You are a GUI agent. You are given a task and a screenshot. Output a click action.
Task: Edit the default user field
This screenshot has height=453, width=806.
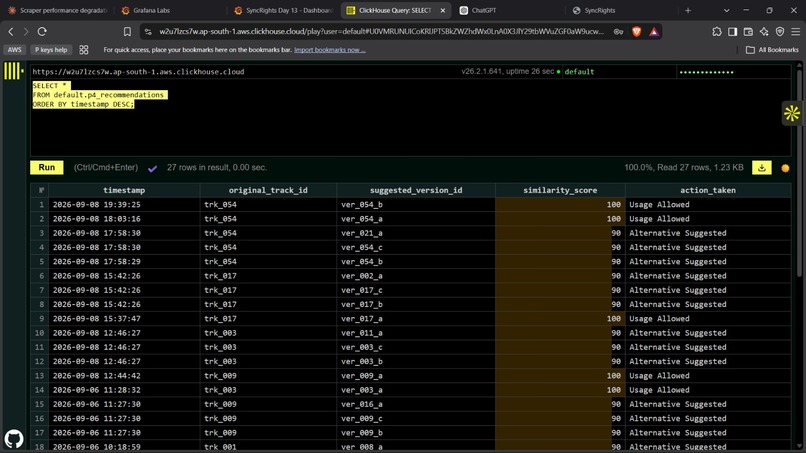(x=619, y=71)
